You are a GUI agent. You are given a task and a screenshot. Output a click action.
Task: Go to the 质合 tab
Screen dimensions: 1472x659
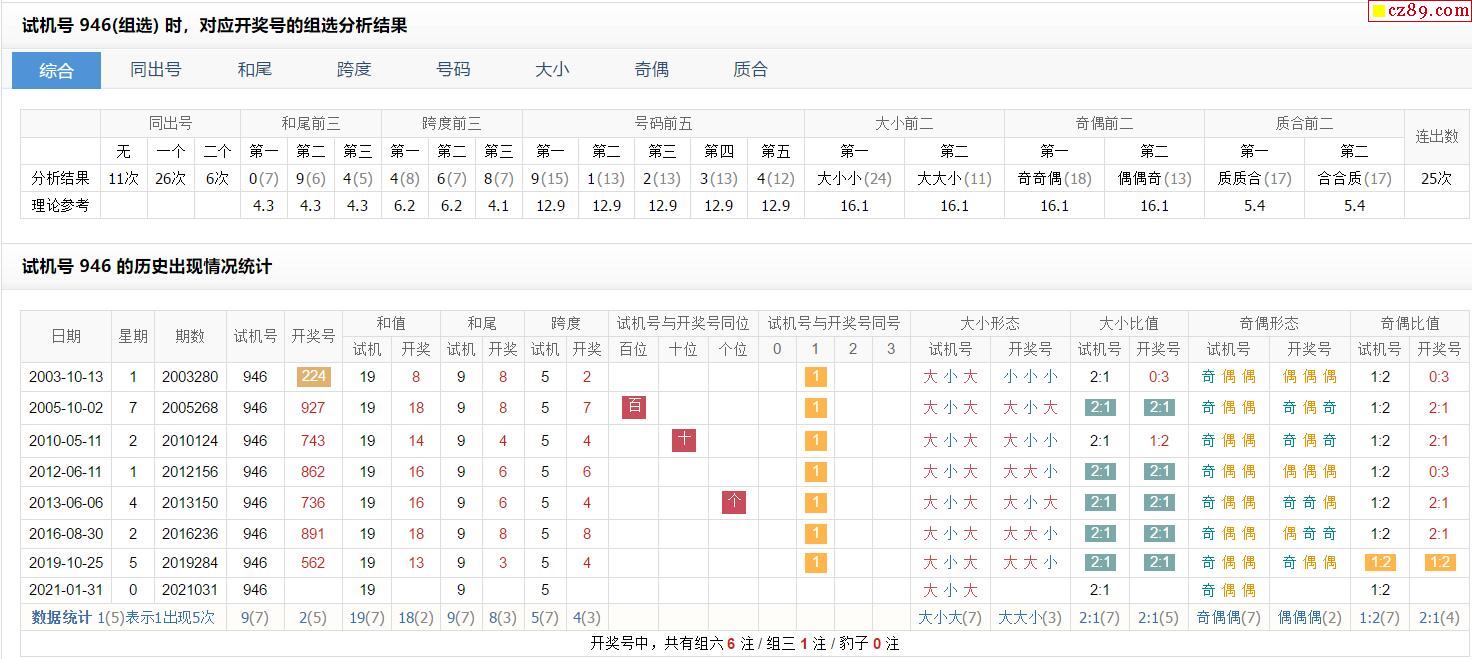750,70
